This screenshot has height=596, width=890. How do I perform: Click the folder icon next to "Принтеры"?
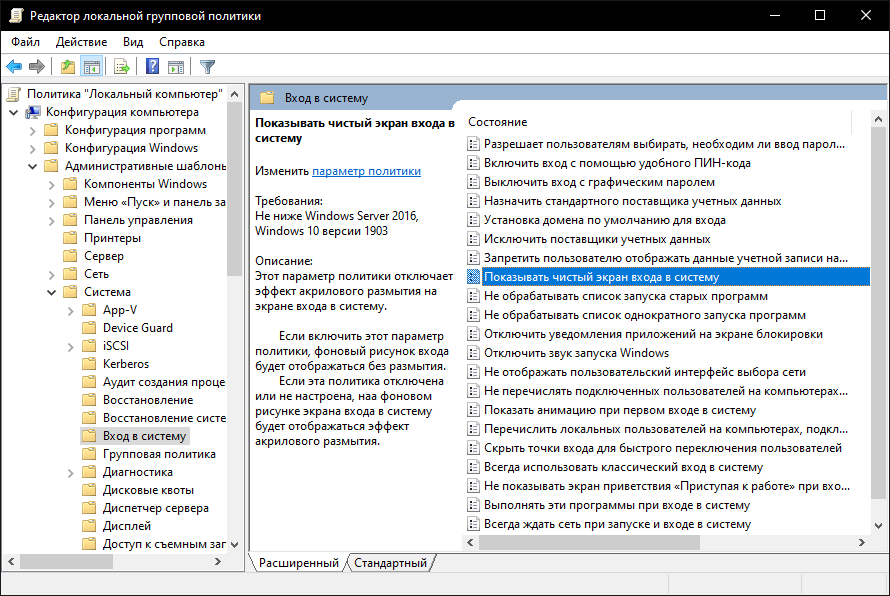pyautogui.click(x=70, y=238)
